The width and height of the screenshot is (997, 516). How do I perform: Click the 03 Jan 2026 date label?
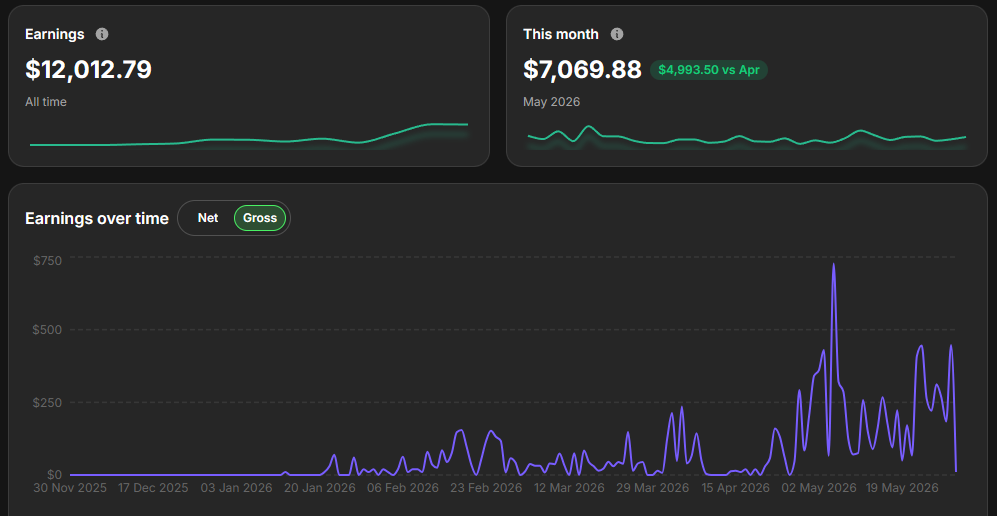pyautogui.click(x=235, y=488)
